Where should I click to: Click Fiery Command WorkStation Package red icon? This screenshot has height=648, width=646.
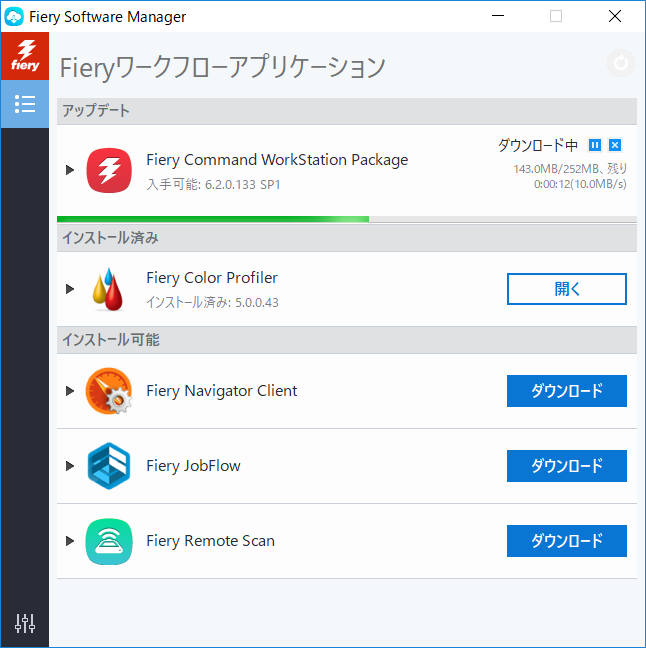pos(109,170)
